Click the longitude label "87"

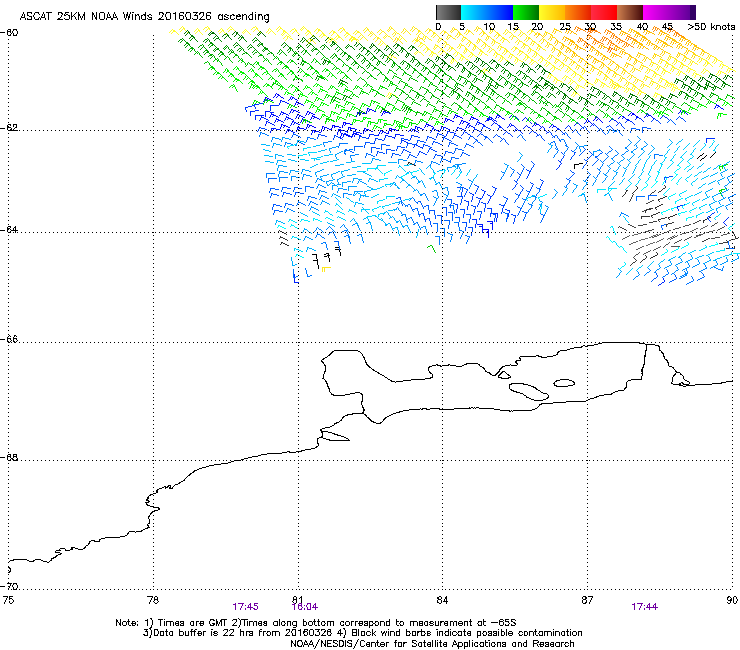click(x=587, y=600)
